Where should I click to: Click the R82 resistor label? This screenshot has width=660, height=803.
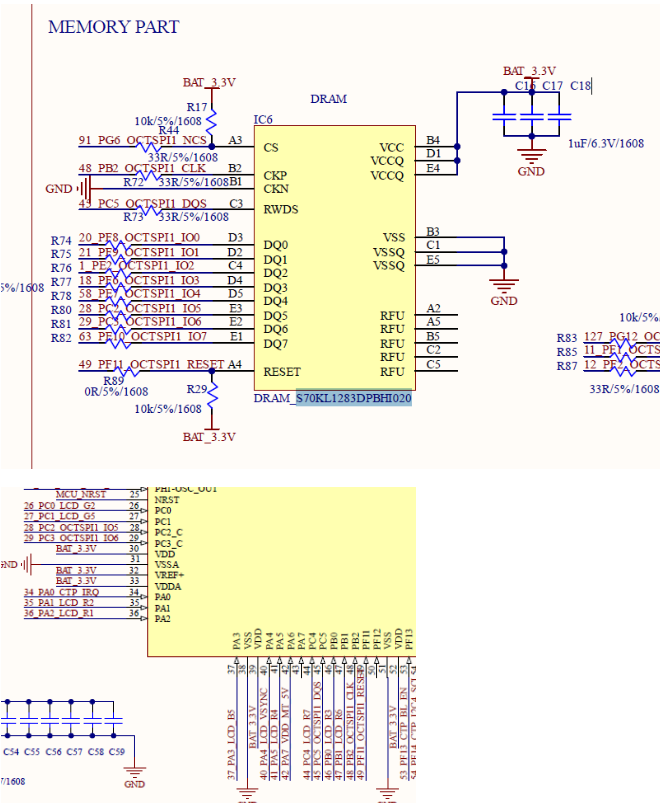click(x=61, y=337)
